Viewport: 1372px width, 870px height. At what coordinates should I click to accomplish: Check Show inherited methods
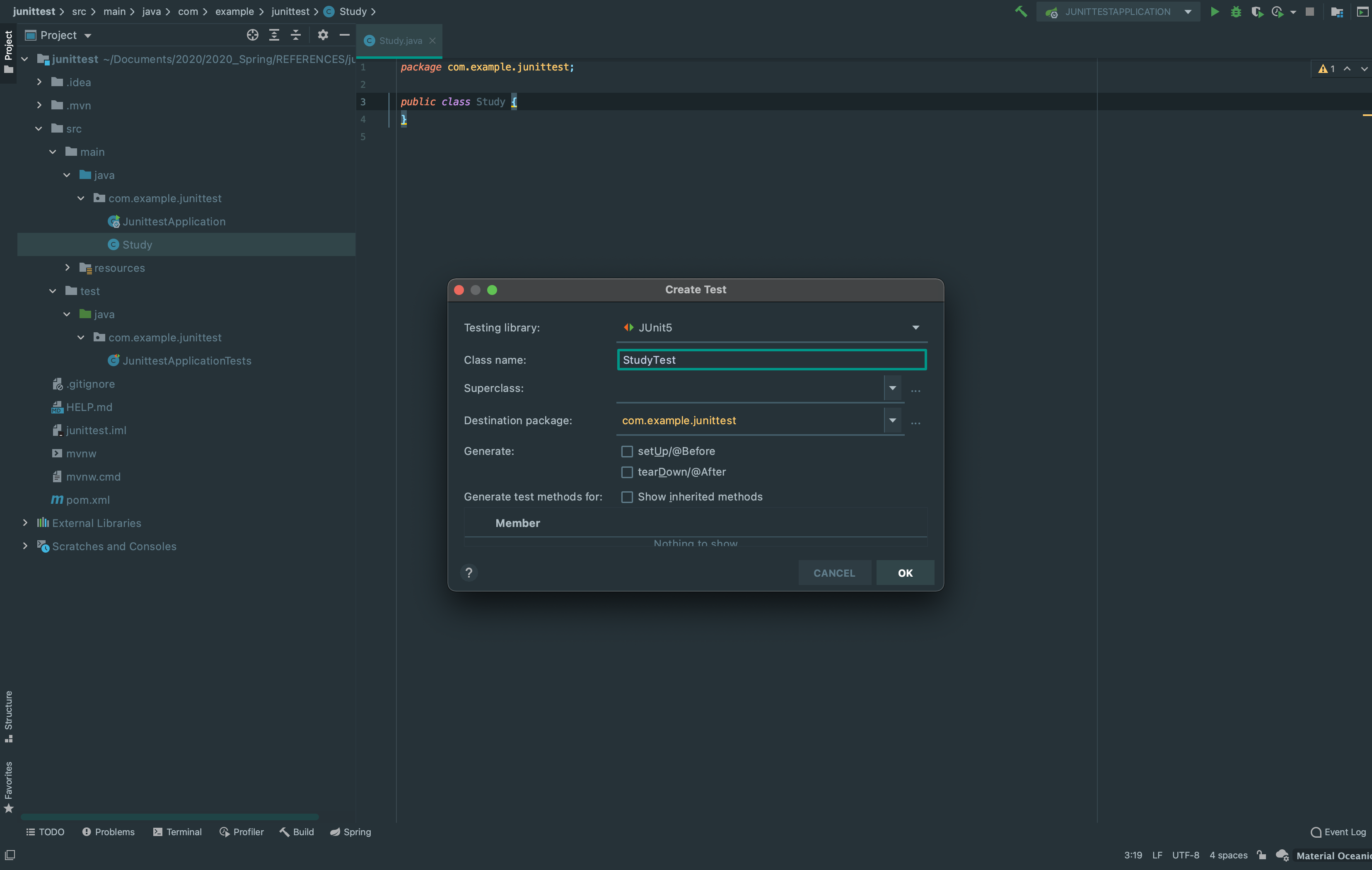click(x=627, y=497)
